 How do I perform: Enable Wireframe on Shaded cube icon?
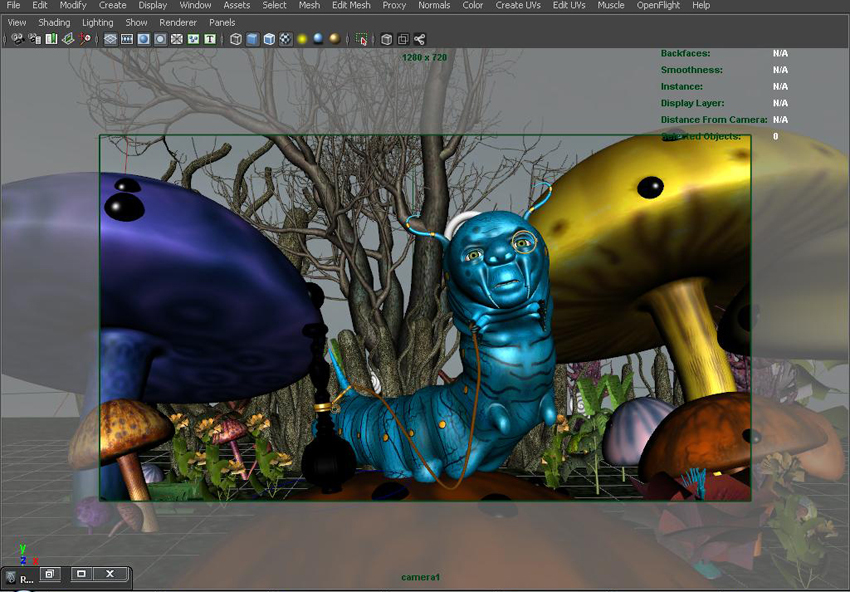269,39
